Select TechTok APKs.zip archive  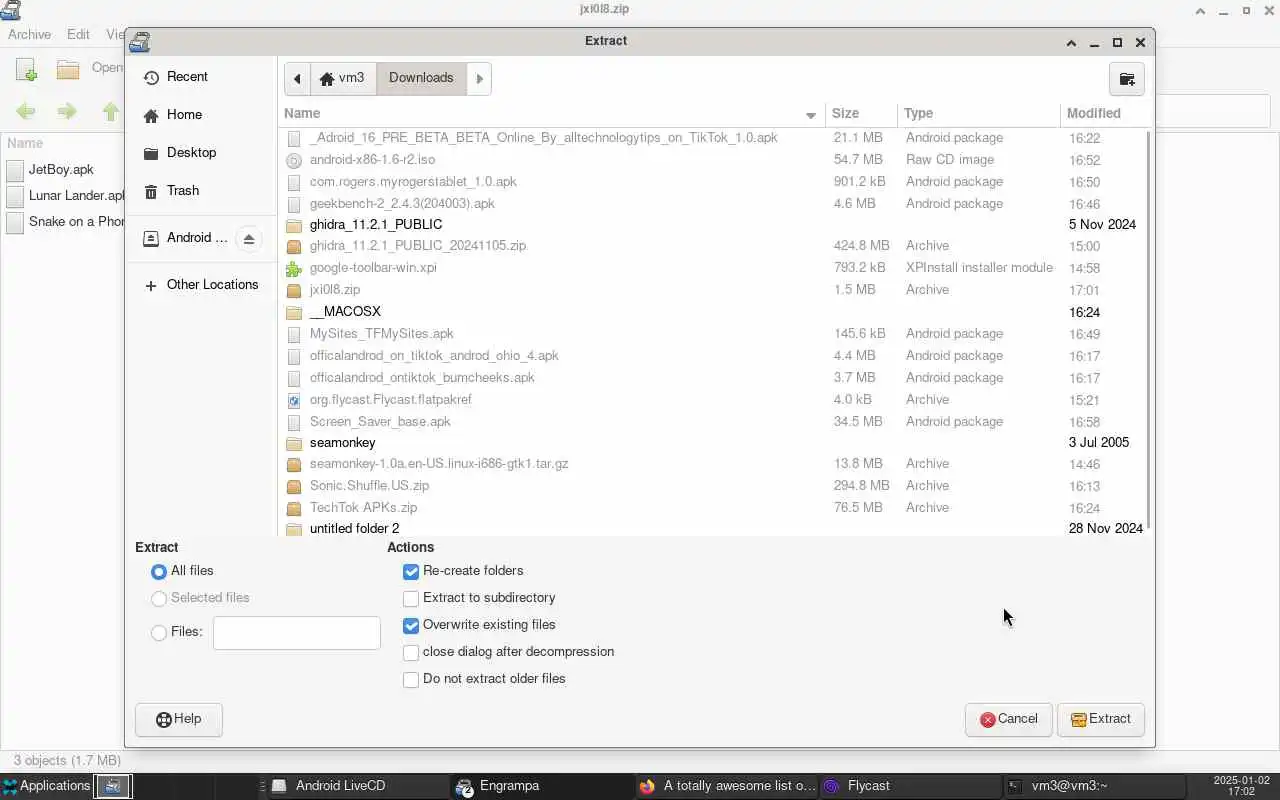(713, 508)
